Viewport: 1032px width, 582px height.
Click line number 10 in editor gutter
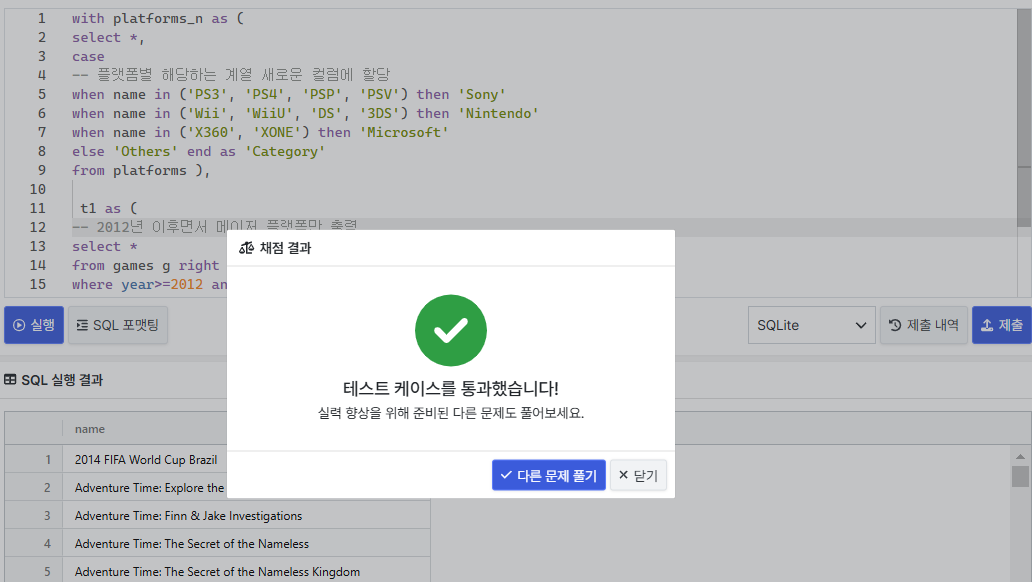pos(38,190)
